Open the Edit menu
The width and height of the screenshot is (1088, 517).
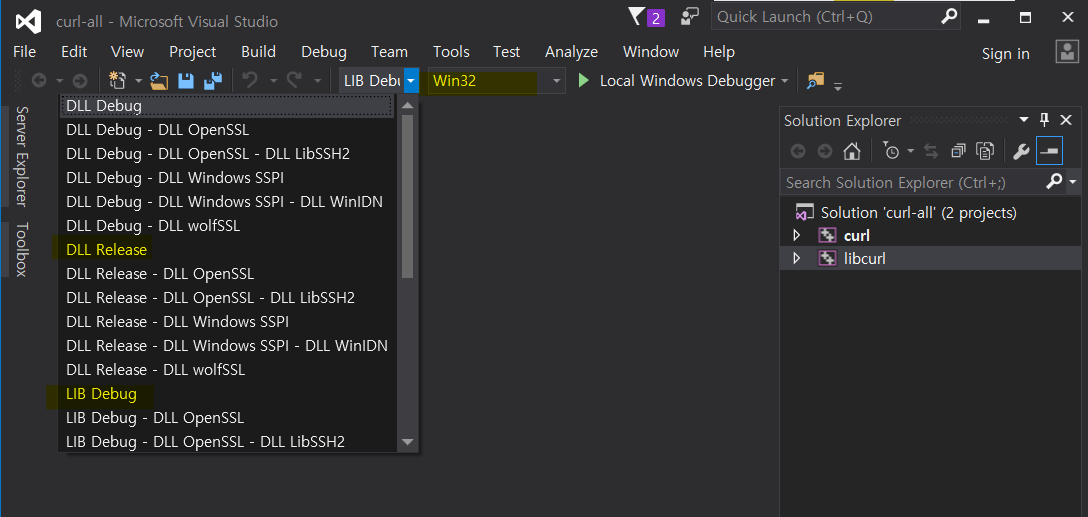tap(74, 52)
